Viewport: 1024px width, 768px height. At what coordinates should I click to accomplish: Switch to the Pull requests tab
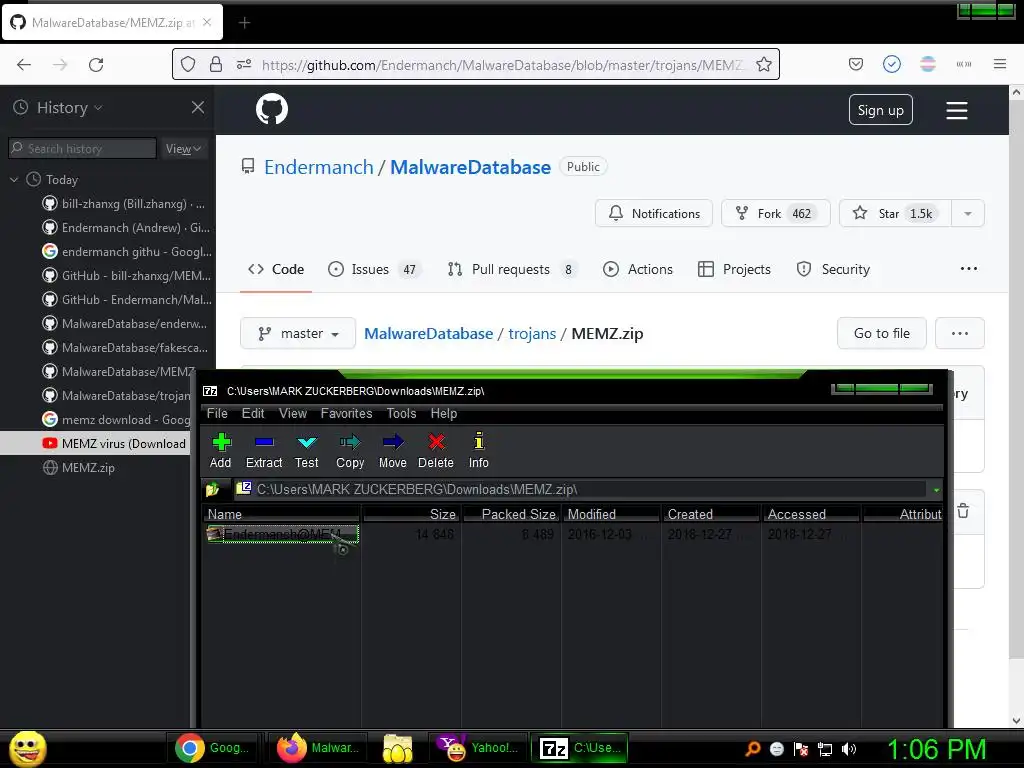(x=513, y=269)
